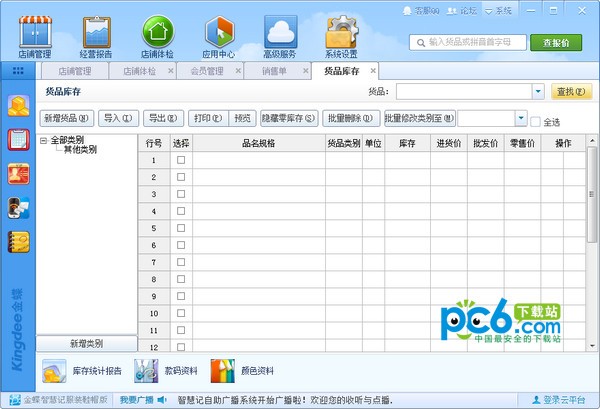Switch to the 销售单 tab
Screen dimensions: 600x409
tap(275, 72)
